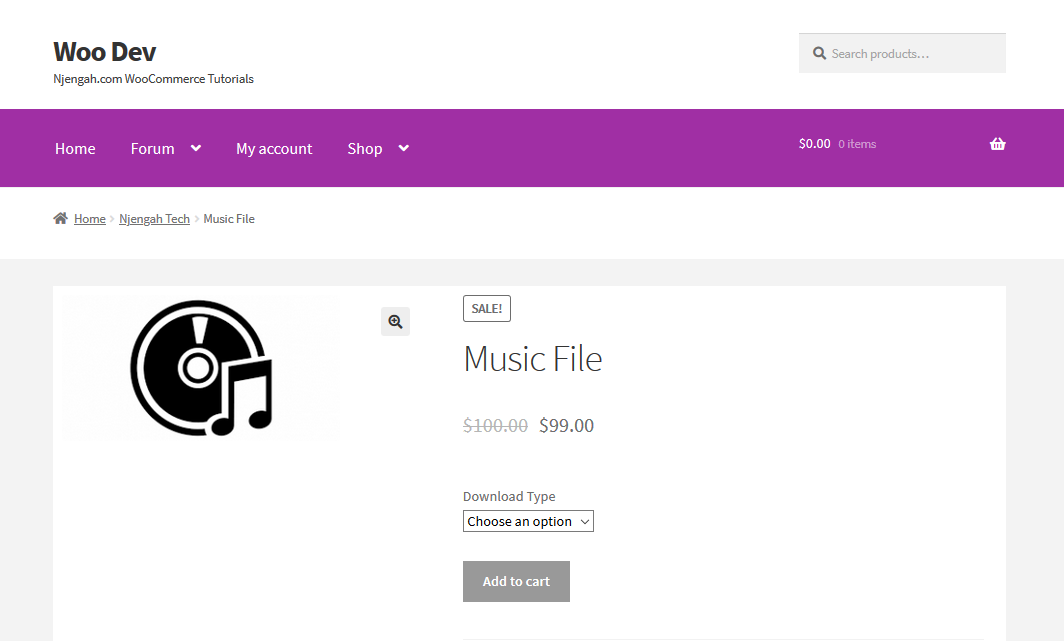Click the Download Type label

point(509,496)
